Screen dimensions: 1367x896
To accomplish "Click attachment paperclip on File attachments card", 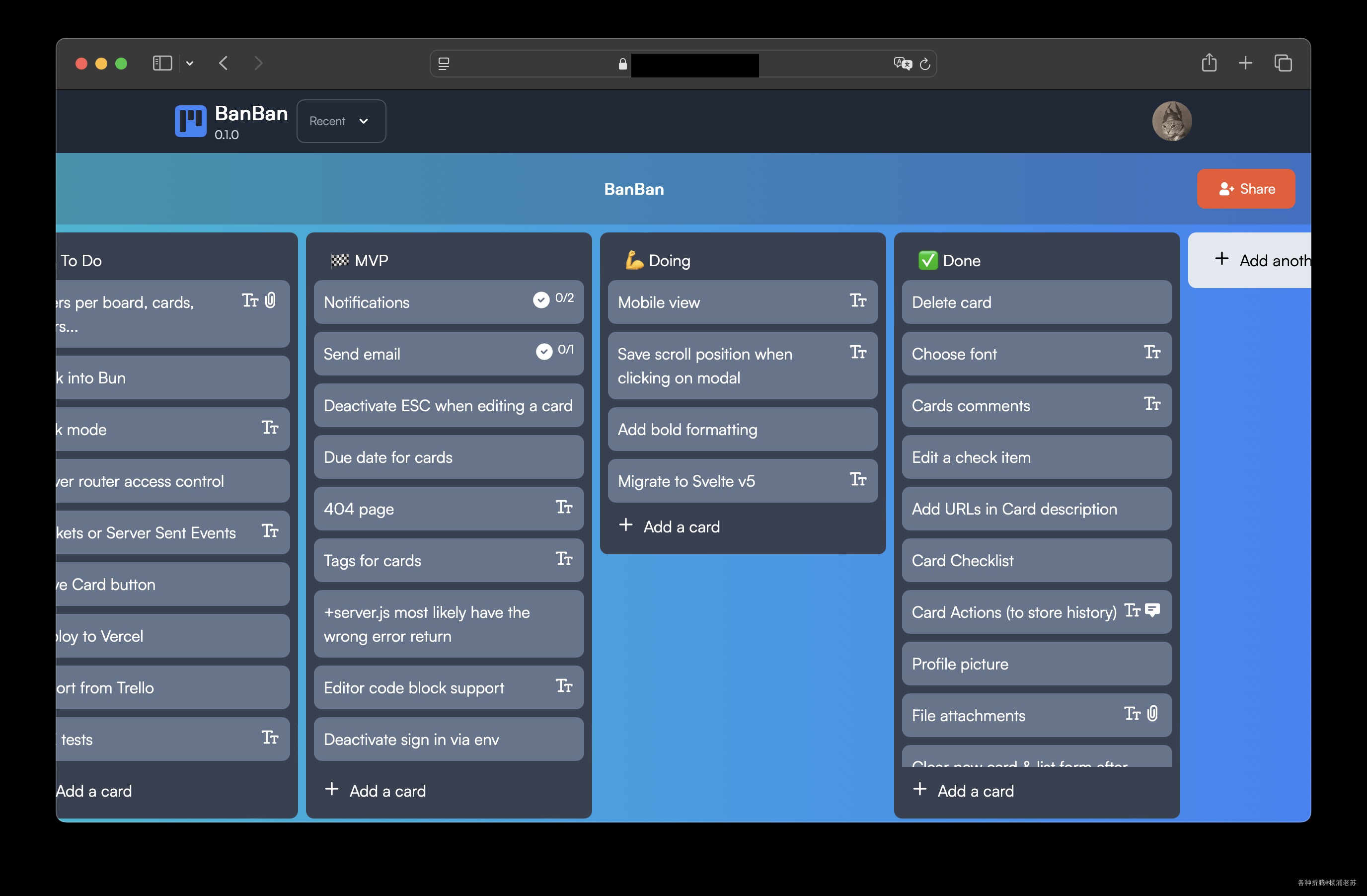I will point(1152,713).
